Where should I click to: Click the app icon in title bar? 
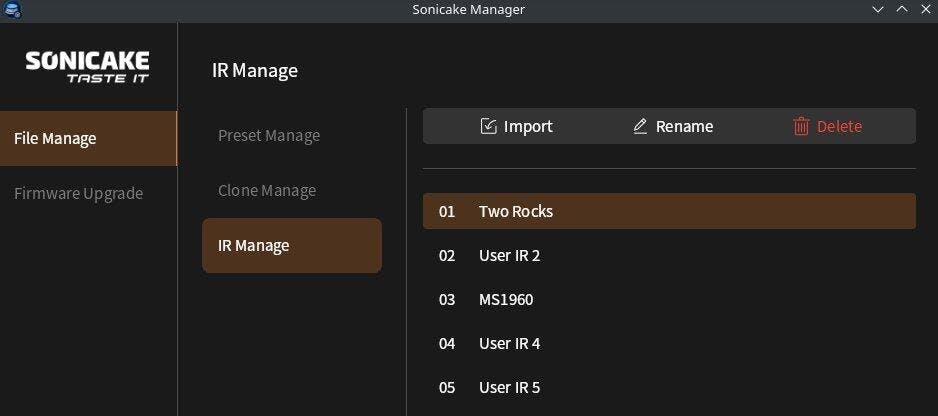click(13, 9)
